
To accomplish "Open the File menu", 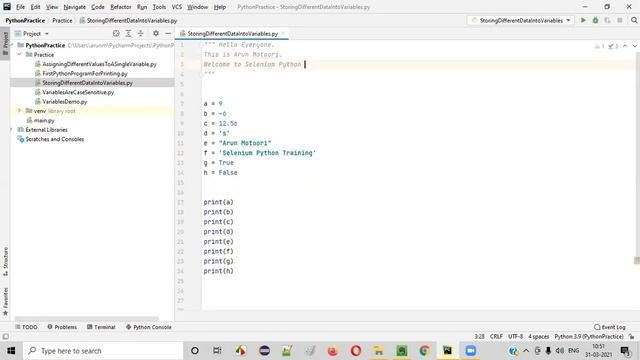I will pos(20,7).
